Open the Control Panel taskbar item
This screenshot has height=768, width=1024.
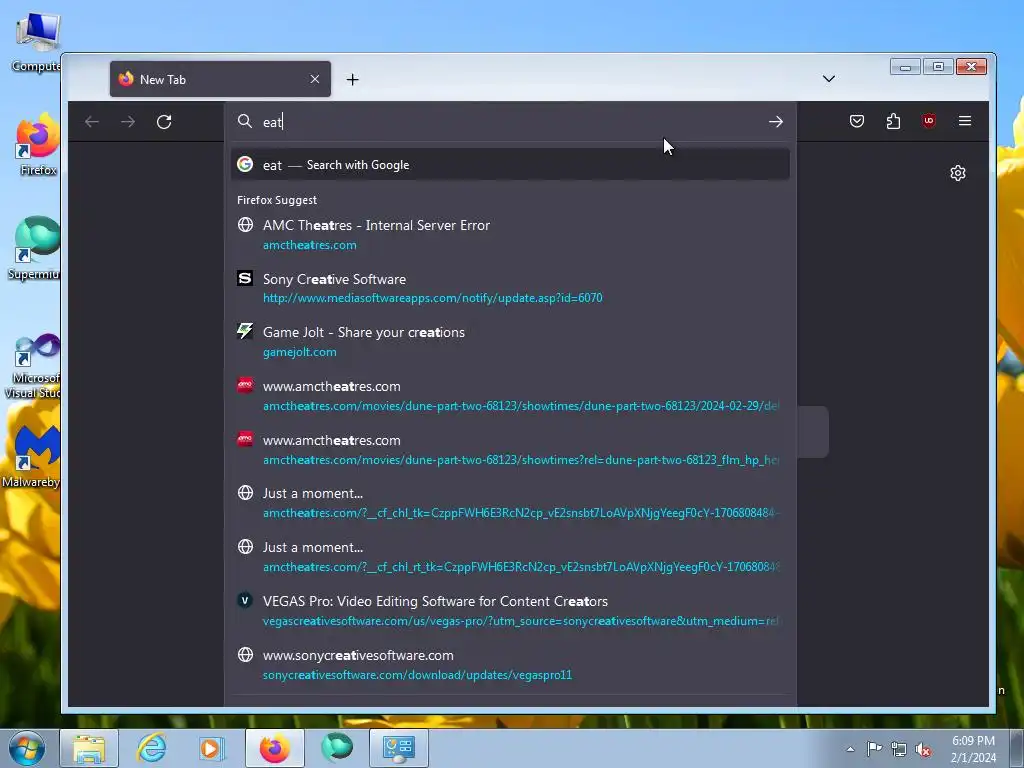coord(399,748)
